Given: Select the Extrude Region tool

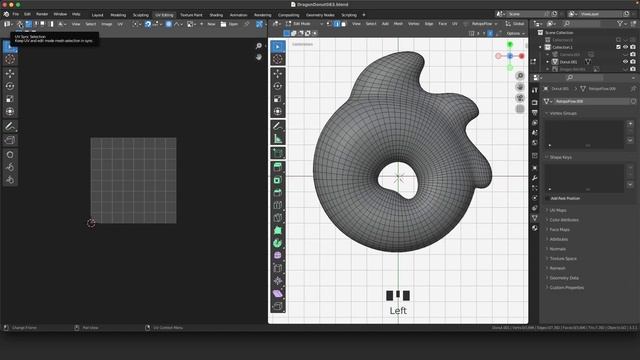Looking at the screenshot, I should 278,167.
